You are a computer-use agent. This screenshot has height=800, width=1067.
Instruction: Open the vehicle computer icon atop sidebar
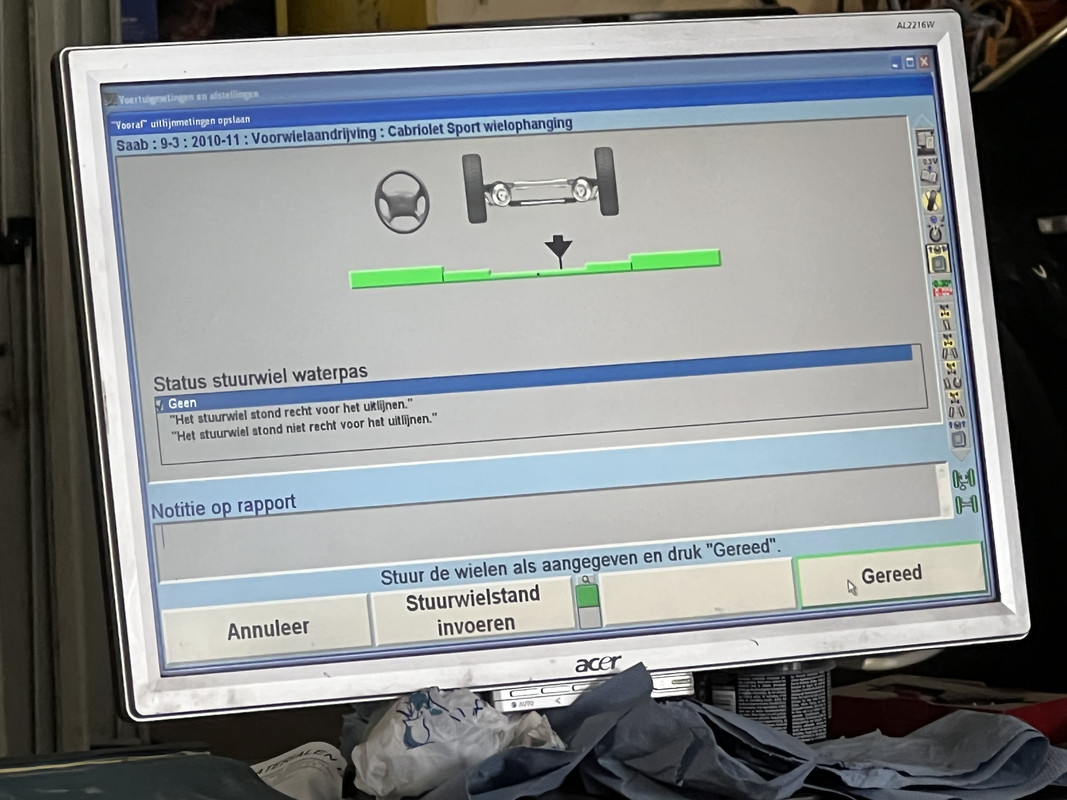click(925, 141)
